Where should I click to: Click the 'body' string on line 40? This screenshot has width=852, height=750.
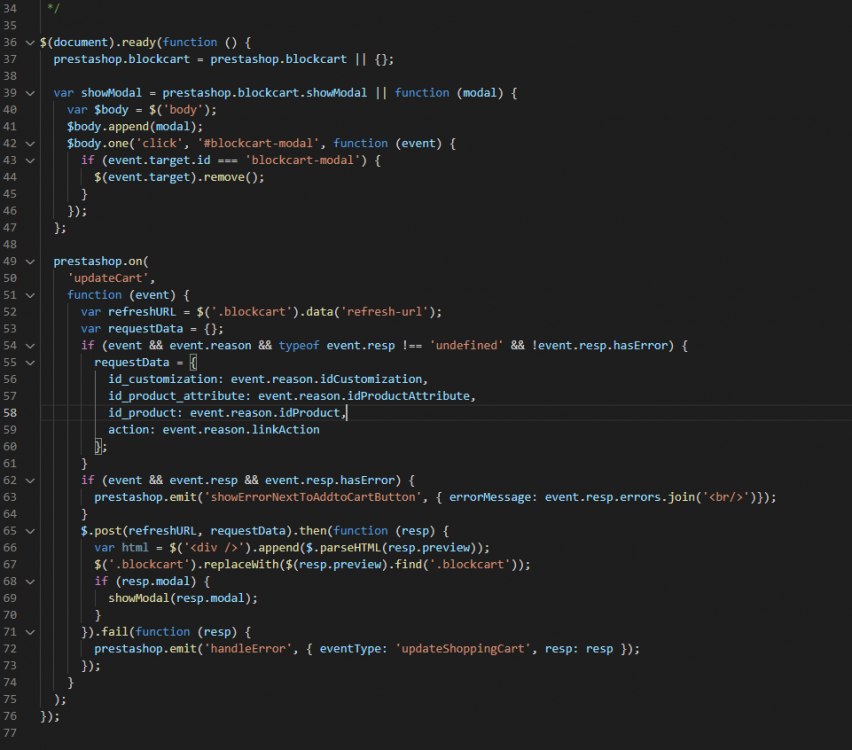pyautogui.click(x=183, y=110)
